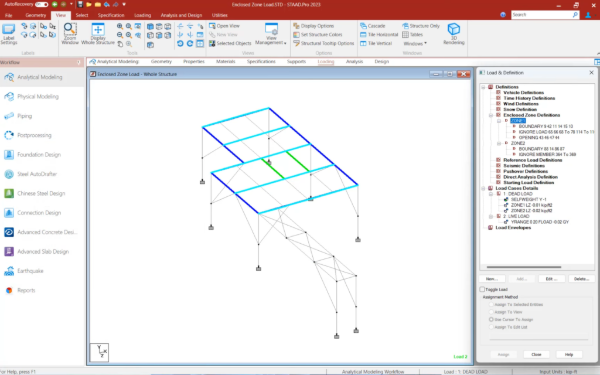The height and width of the screenshot is (375, 600).
Task: Open the 3D Rendering view
Action: 454,34
